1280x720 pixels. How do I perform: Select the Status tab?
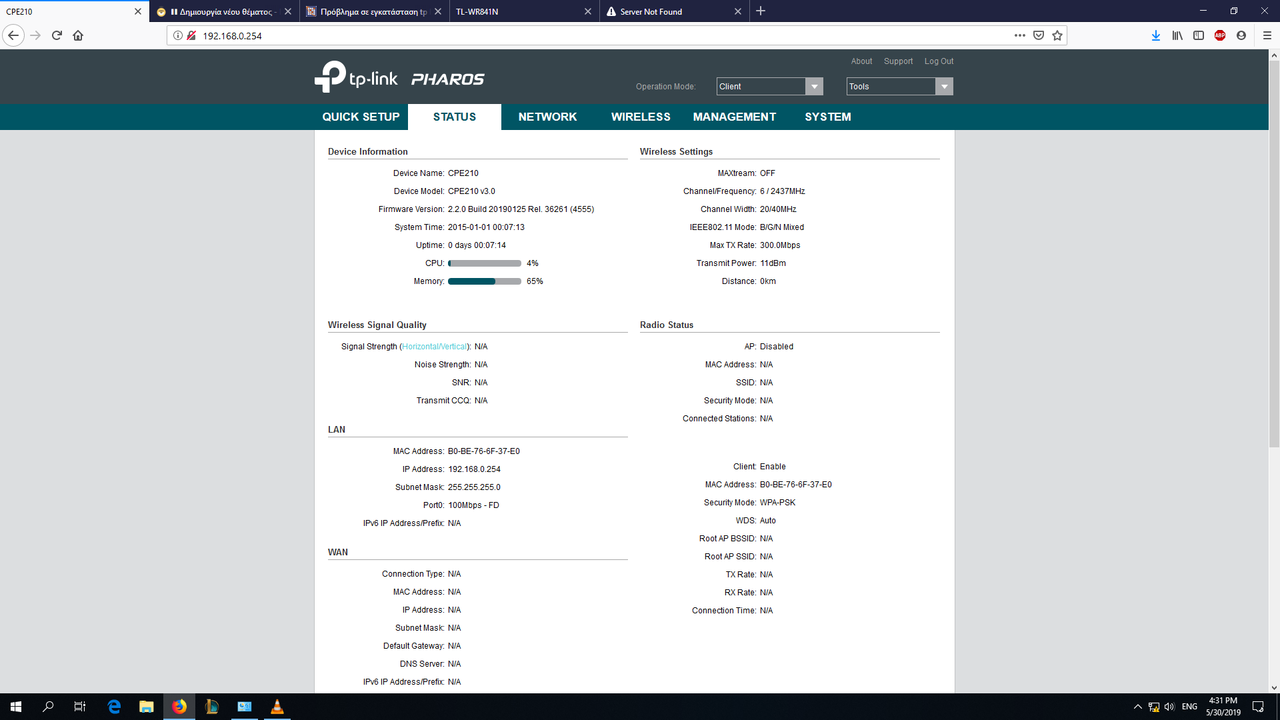pyautogui.click(x=454, y=117)
